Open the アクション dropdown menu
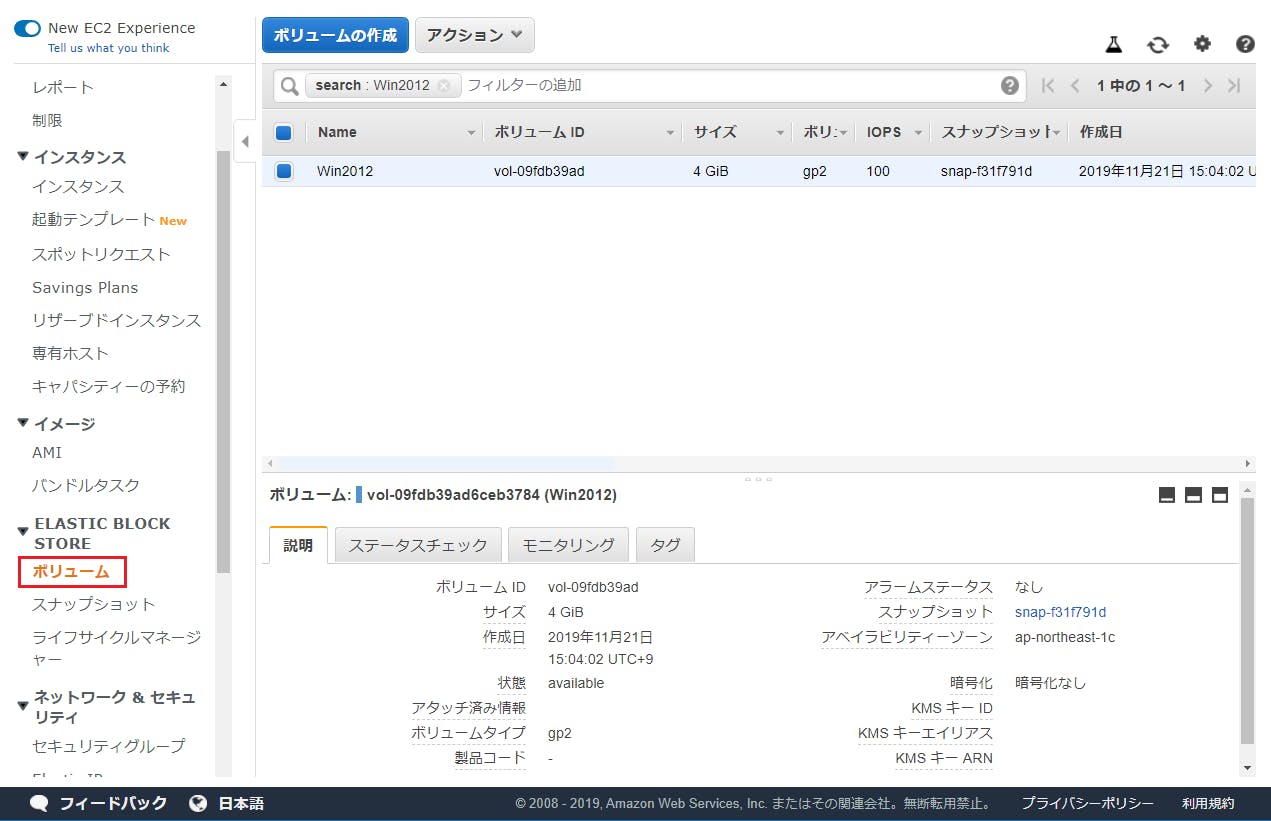 tap(475, 35)
